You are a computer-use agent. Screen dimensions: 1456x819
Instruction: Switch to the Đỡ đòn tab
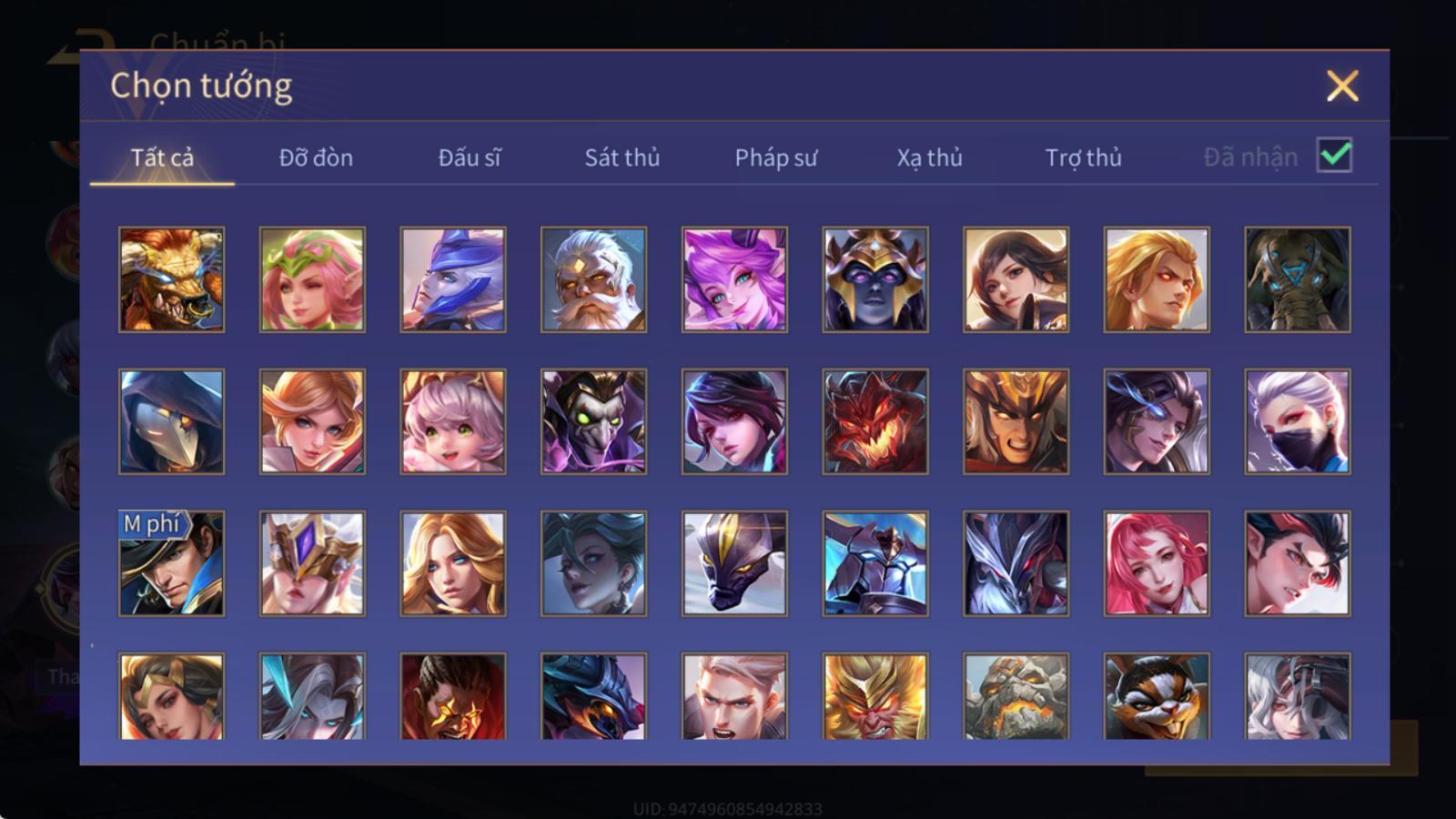pyautogui.click(x=316, y=157)
